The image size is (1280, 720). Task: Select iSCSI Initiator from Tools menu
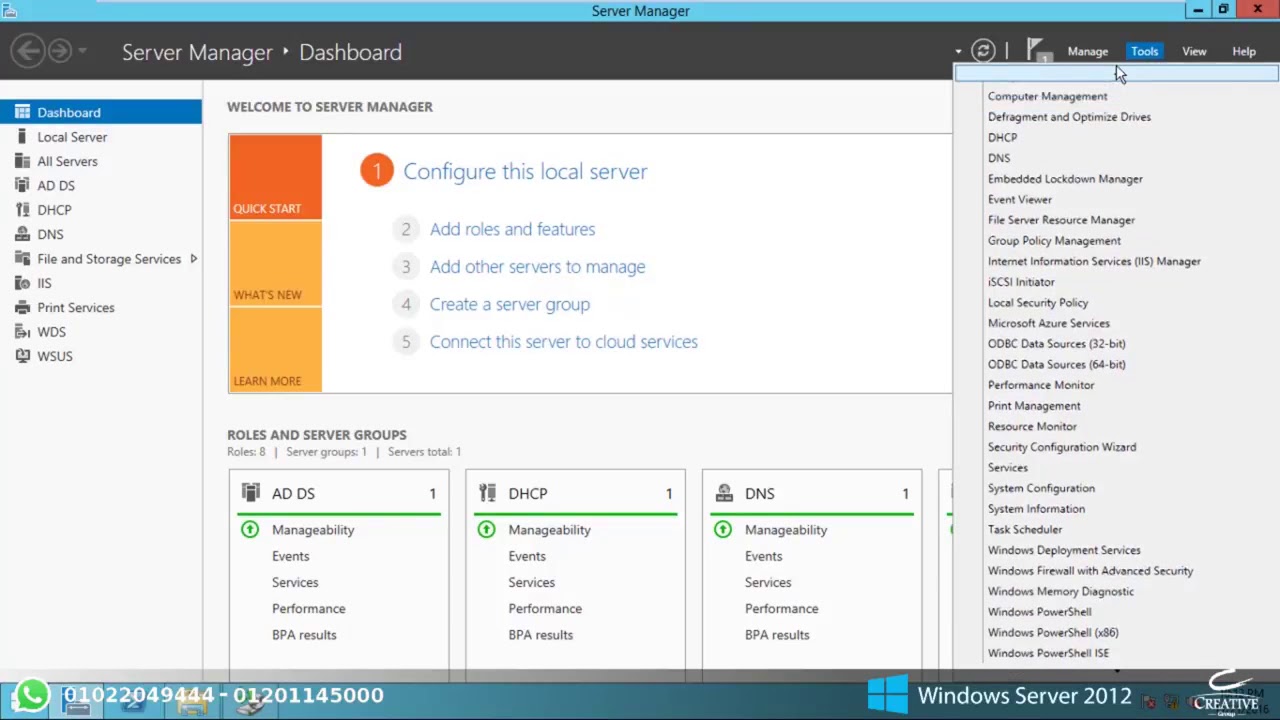click(1021, 282)
